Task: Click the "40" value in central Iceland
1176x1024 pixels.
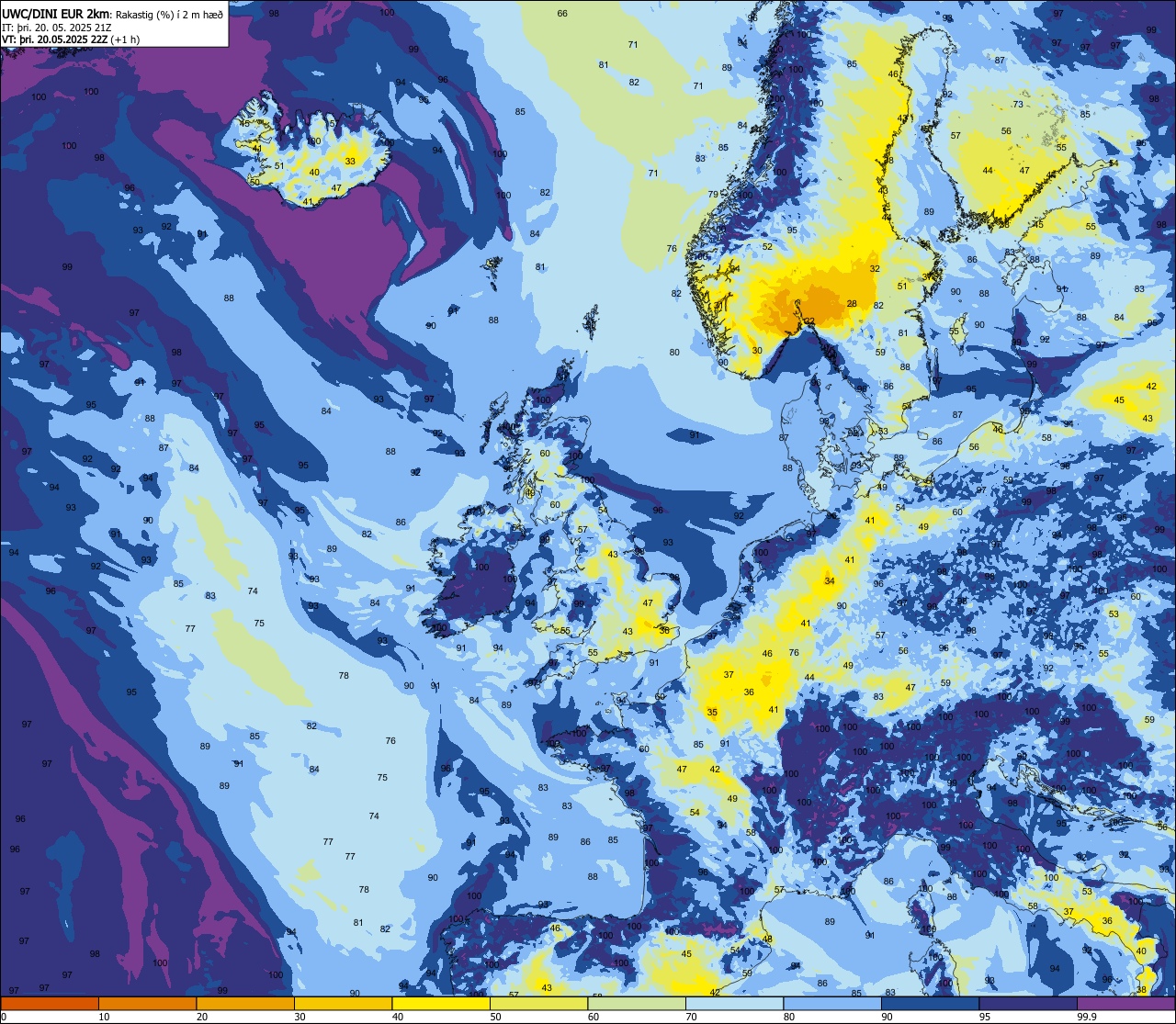Action: coord(314,173)
